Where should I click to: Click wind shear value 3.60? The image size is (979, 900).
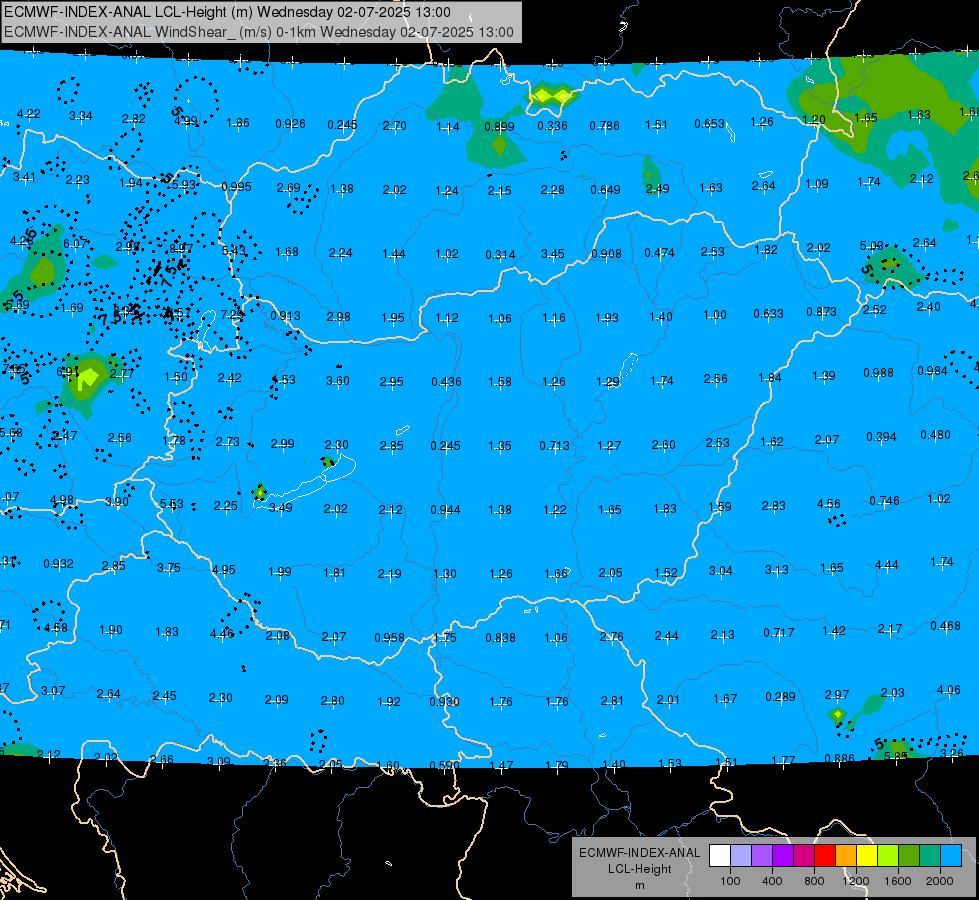point(338,380)
